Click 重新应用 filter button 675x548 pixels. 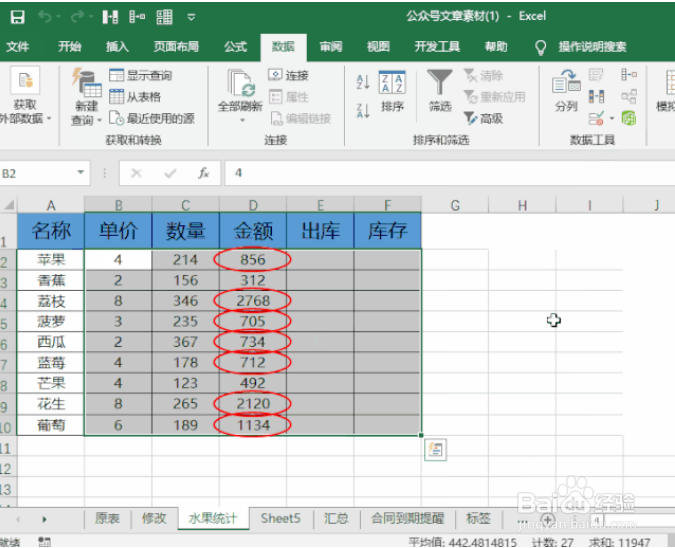[x=494, y=97]
